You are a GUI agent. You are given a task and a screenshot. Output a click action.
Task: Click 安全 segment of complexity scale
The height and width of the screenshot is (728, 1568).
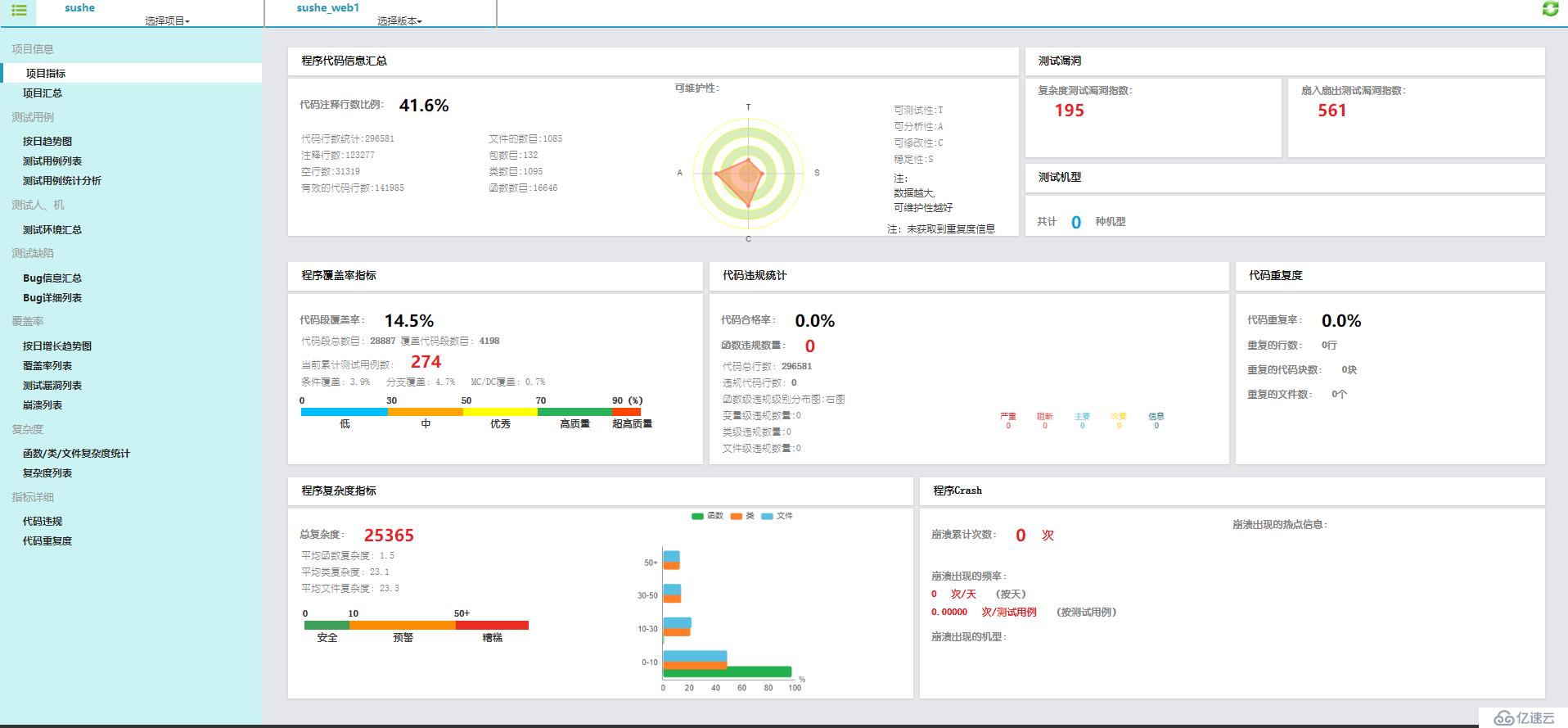327,625
